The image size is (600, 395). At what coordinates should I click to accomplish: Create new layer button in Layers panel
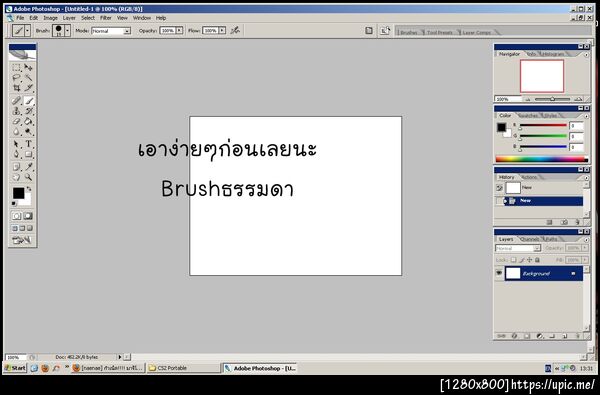[x=564, y=336]
